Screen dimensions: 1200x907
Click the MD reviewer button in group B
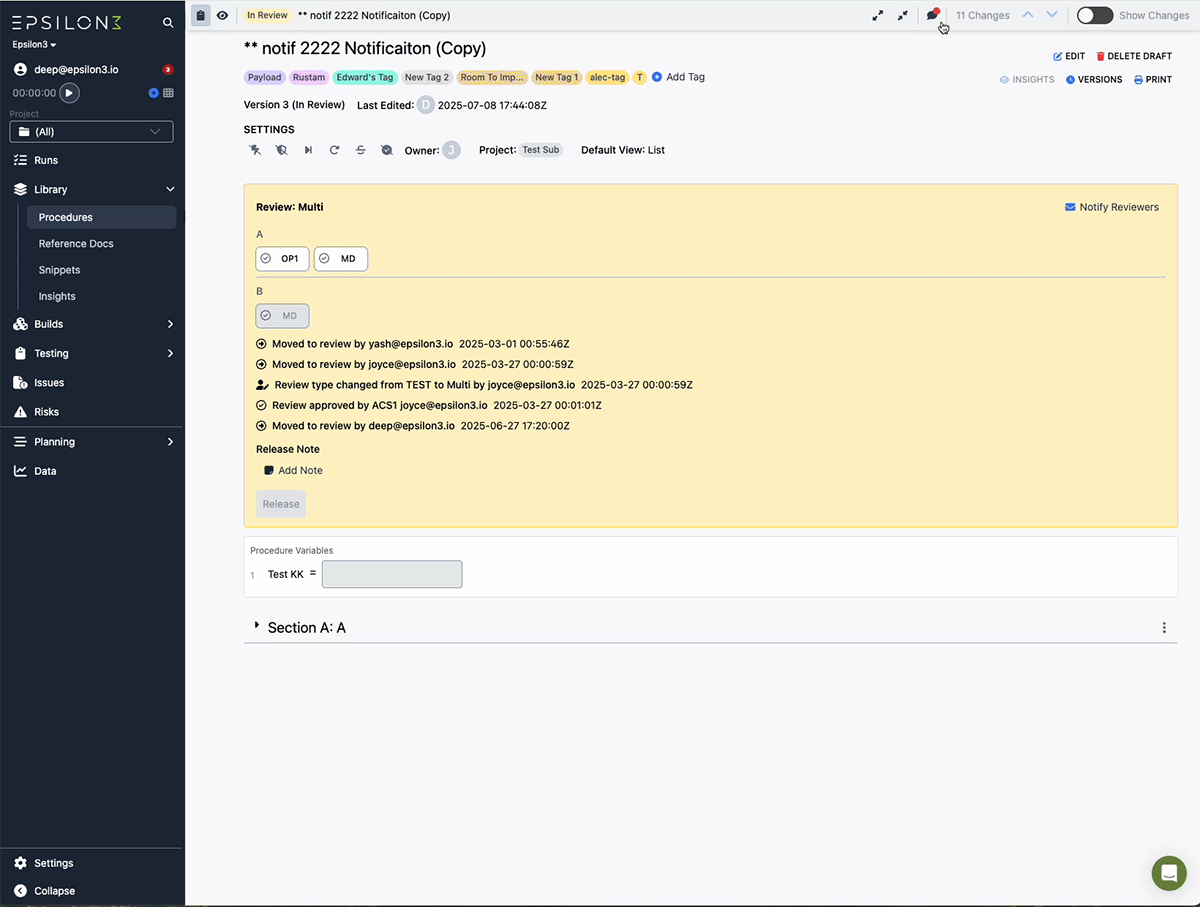point(283,316)
